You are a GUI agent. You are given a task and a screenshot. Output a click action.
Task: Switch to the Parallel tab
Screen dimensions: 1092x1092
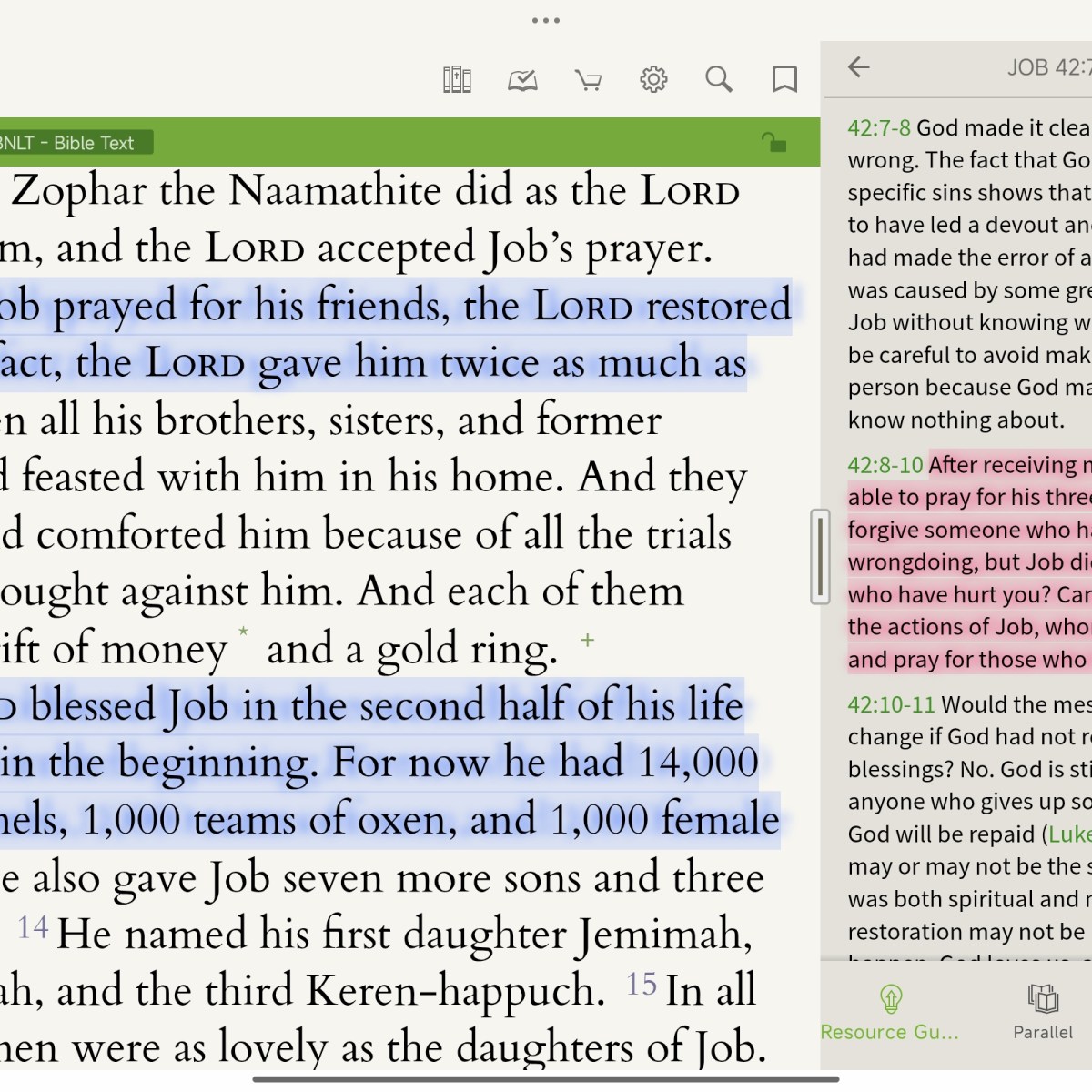click(1043, 1011)
